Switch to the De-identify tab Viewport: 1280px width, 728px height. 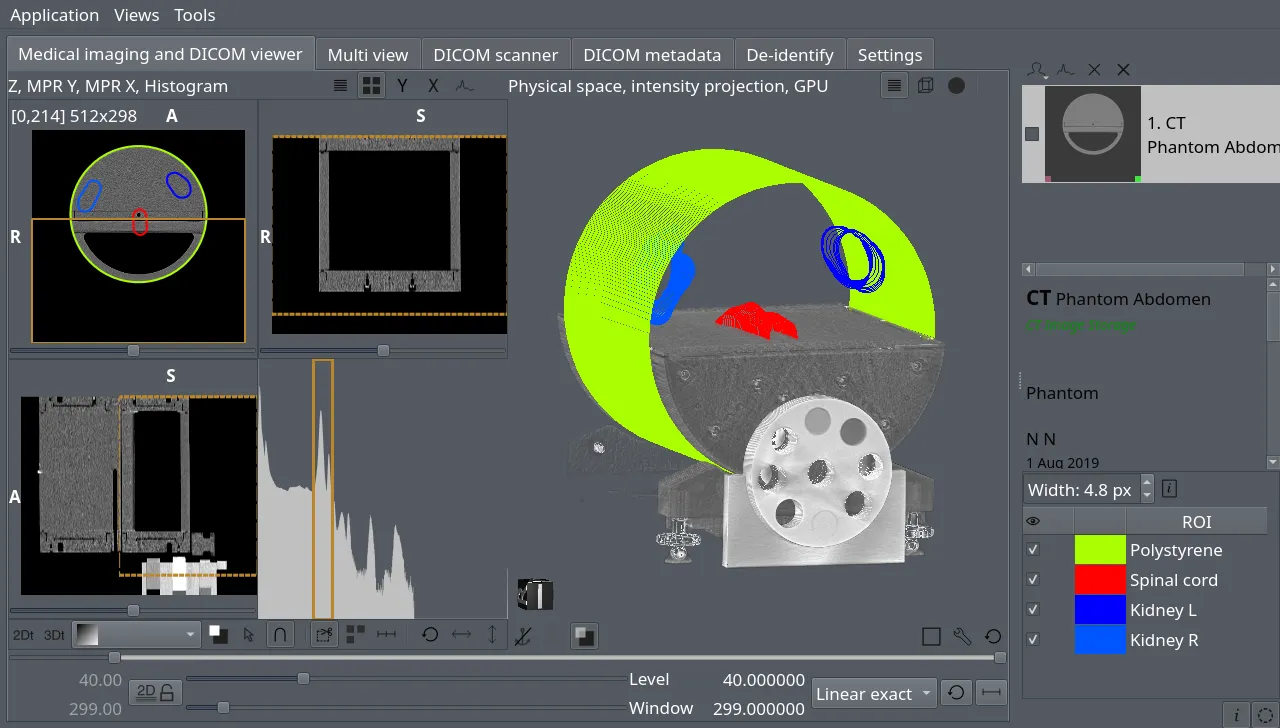[790, 55]
